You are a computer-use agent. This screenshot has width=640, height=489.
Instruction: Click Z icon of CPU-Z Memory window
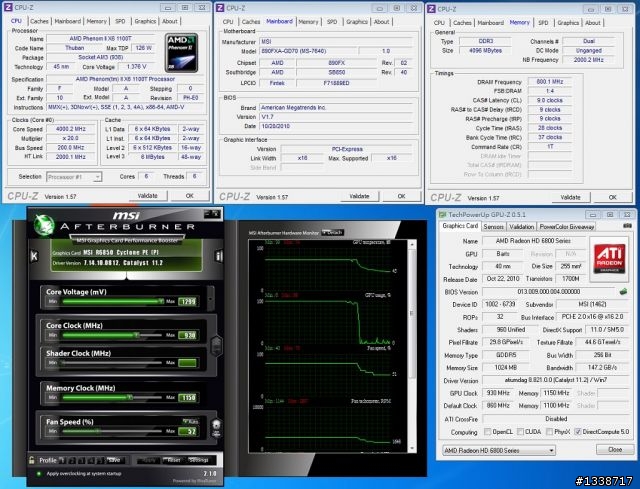431,9
